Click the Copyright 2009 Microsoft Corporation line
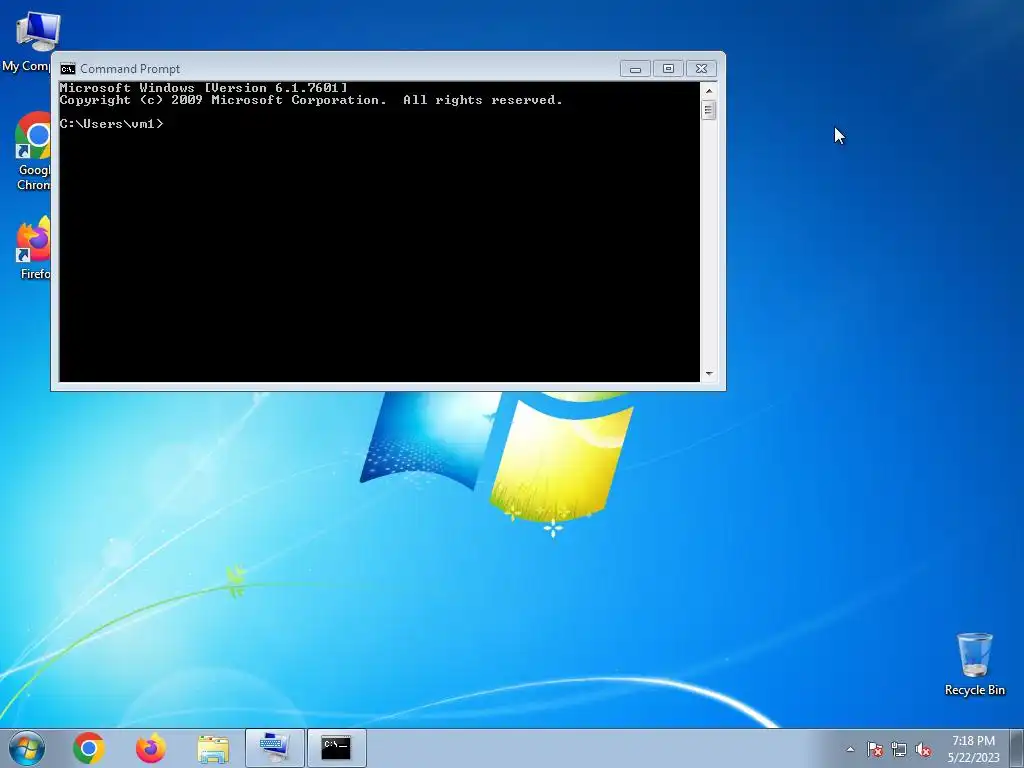 click(311, 100)
